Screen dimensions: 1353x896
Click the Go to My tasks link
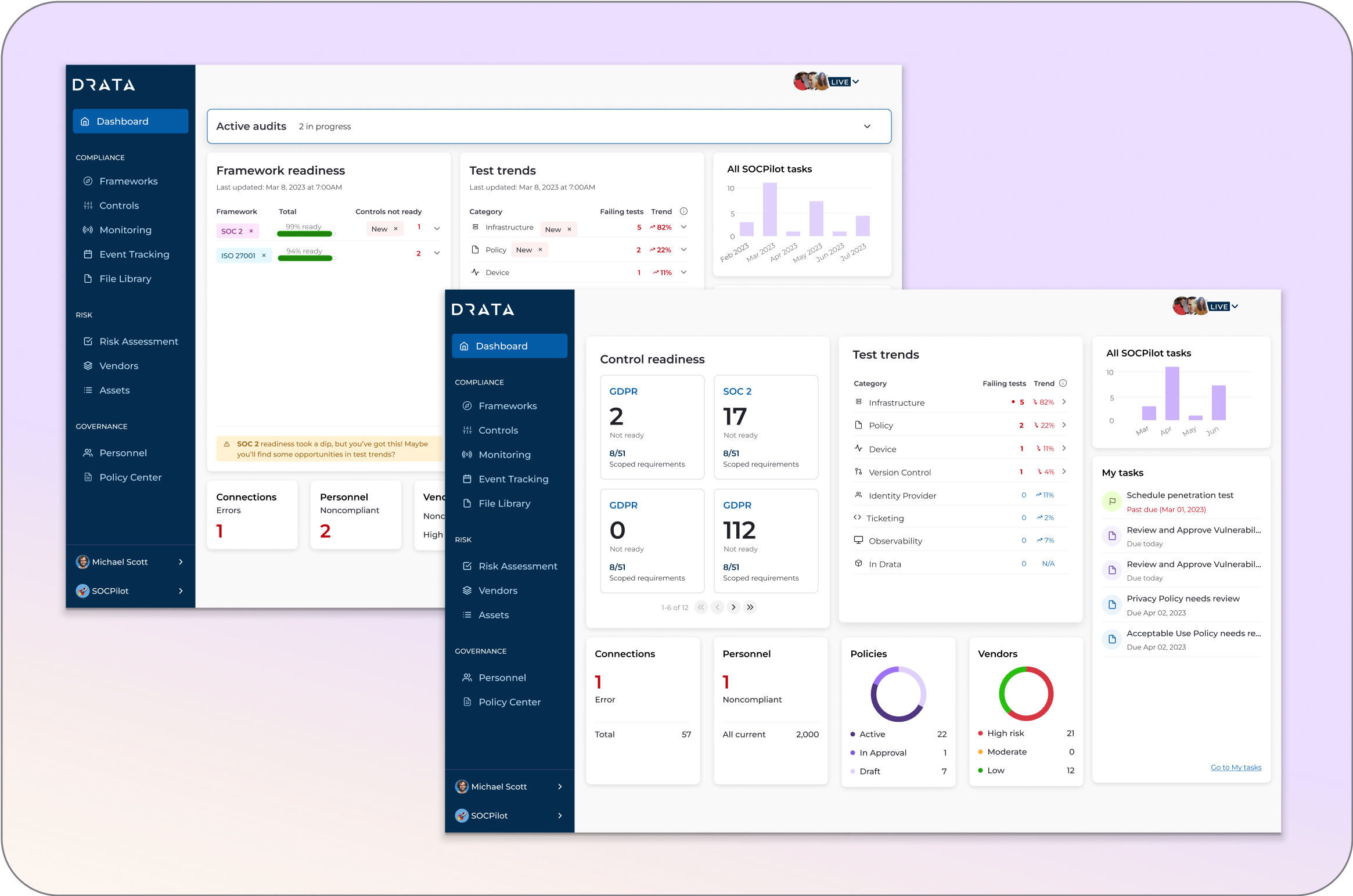1236,767
